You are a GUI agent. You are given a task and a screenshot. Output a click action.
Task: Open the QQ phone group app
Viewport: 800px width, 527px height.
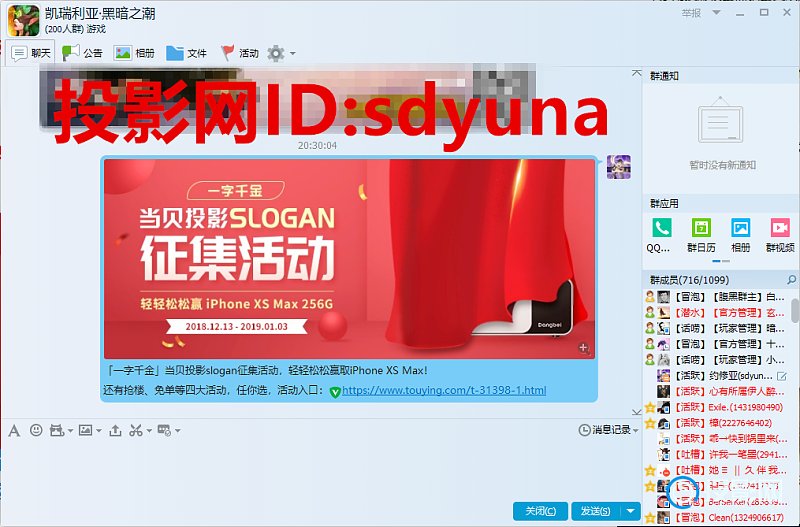661,228
